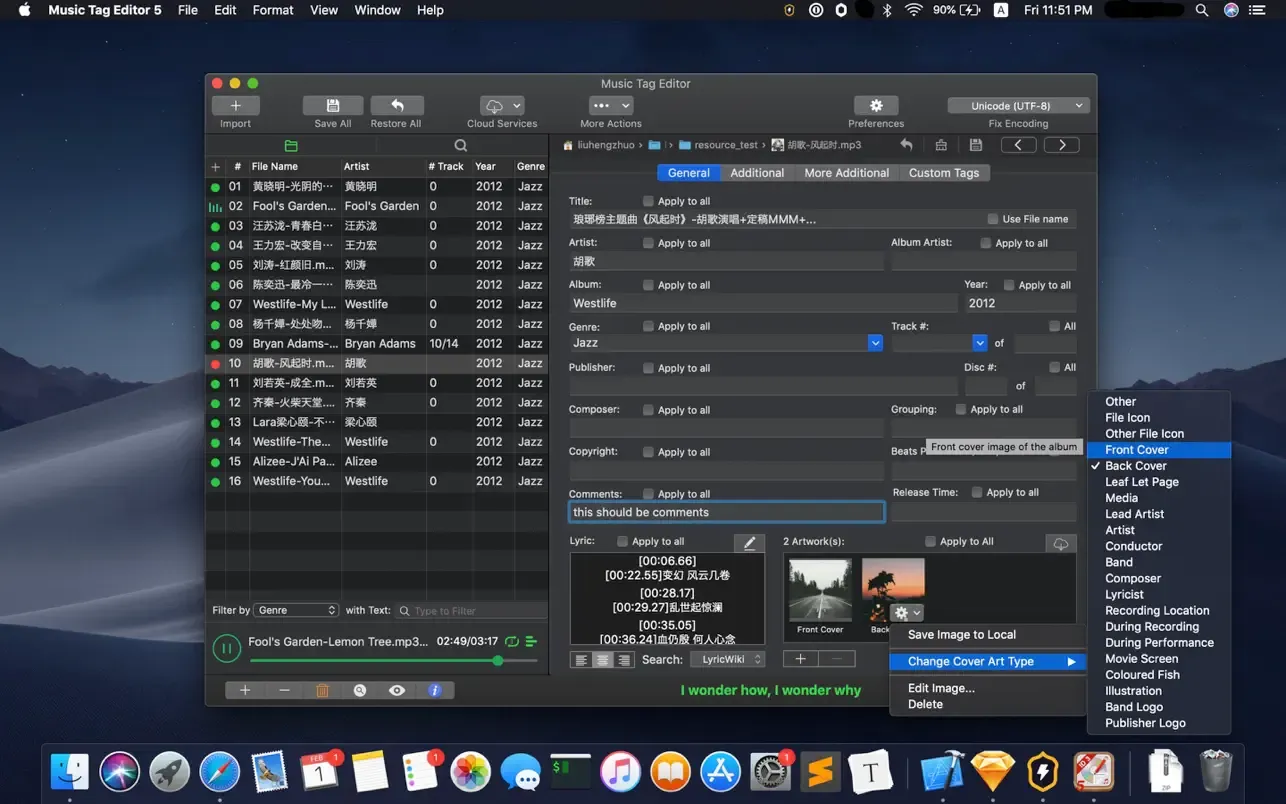Open Music Tag Editor Preferences gear
Viewport: 1286px width, 804px height.
click(x=875, y=105)
